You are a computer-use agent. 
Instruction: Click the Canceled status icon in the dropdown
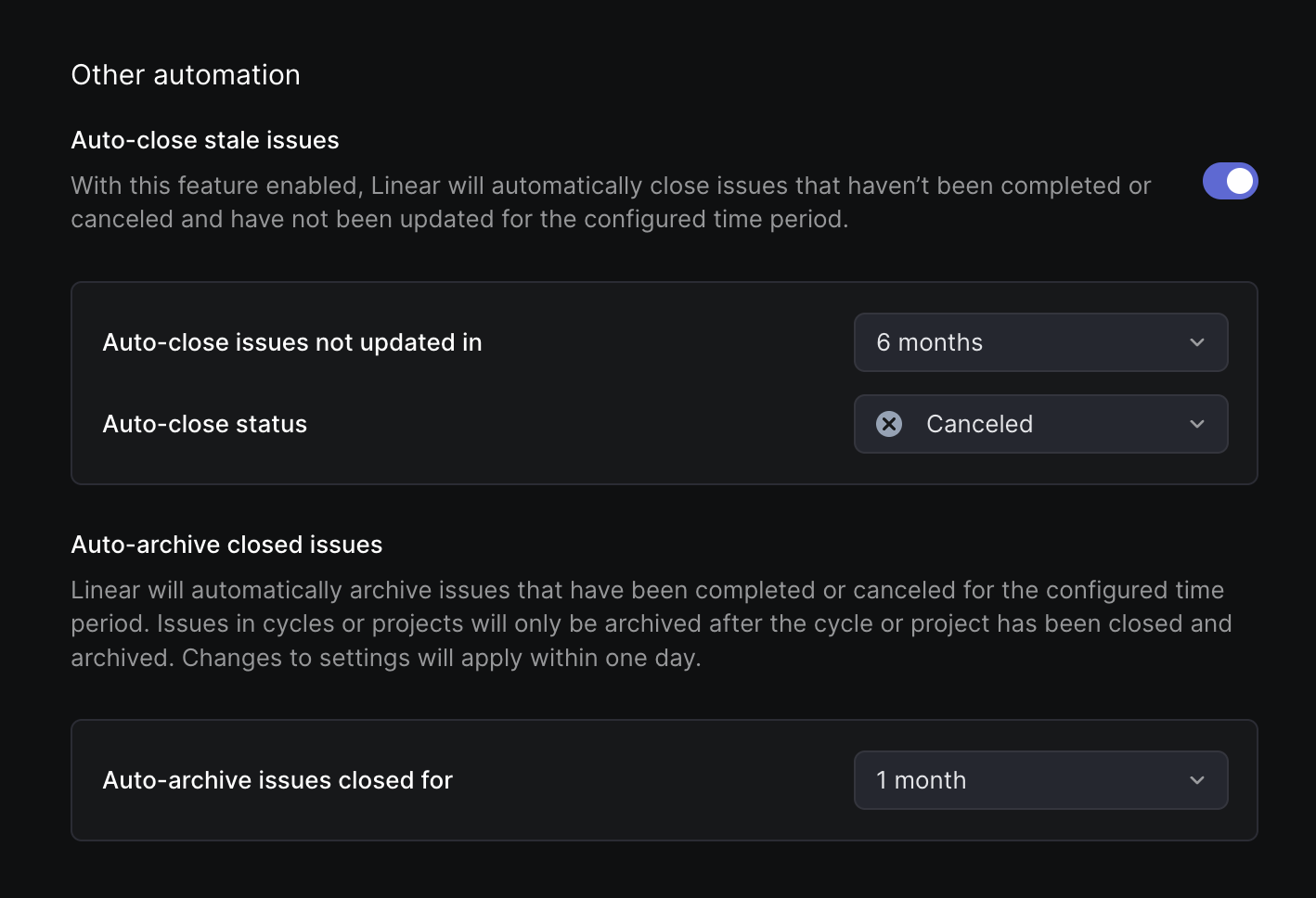pyautogui.click(x=889, y=424)
